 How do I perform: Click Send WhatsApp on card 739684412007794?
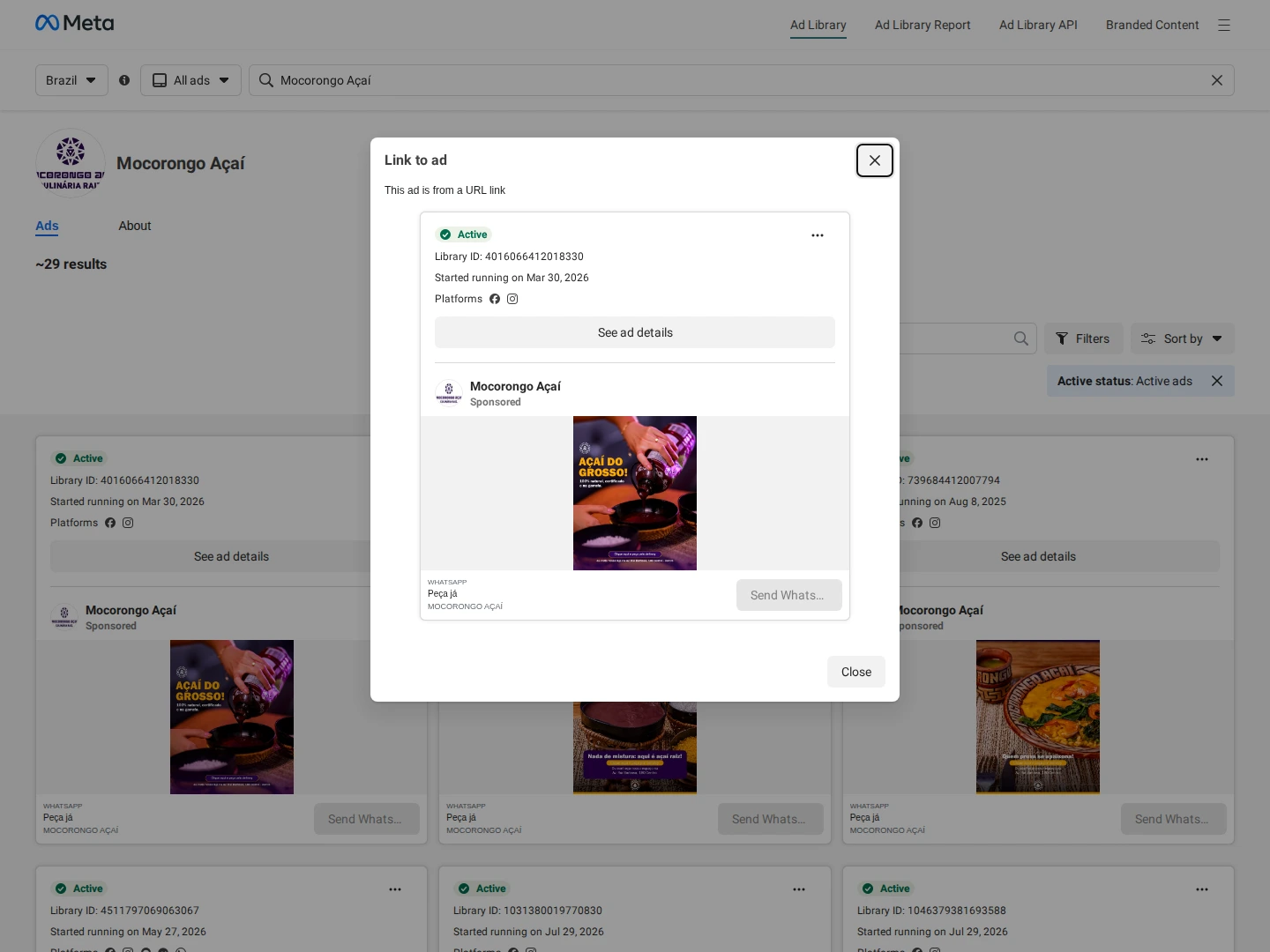point(1174,819)
